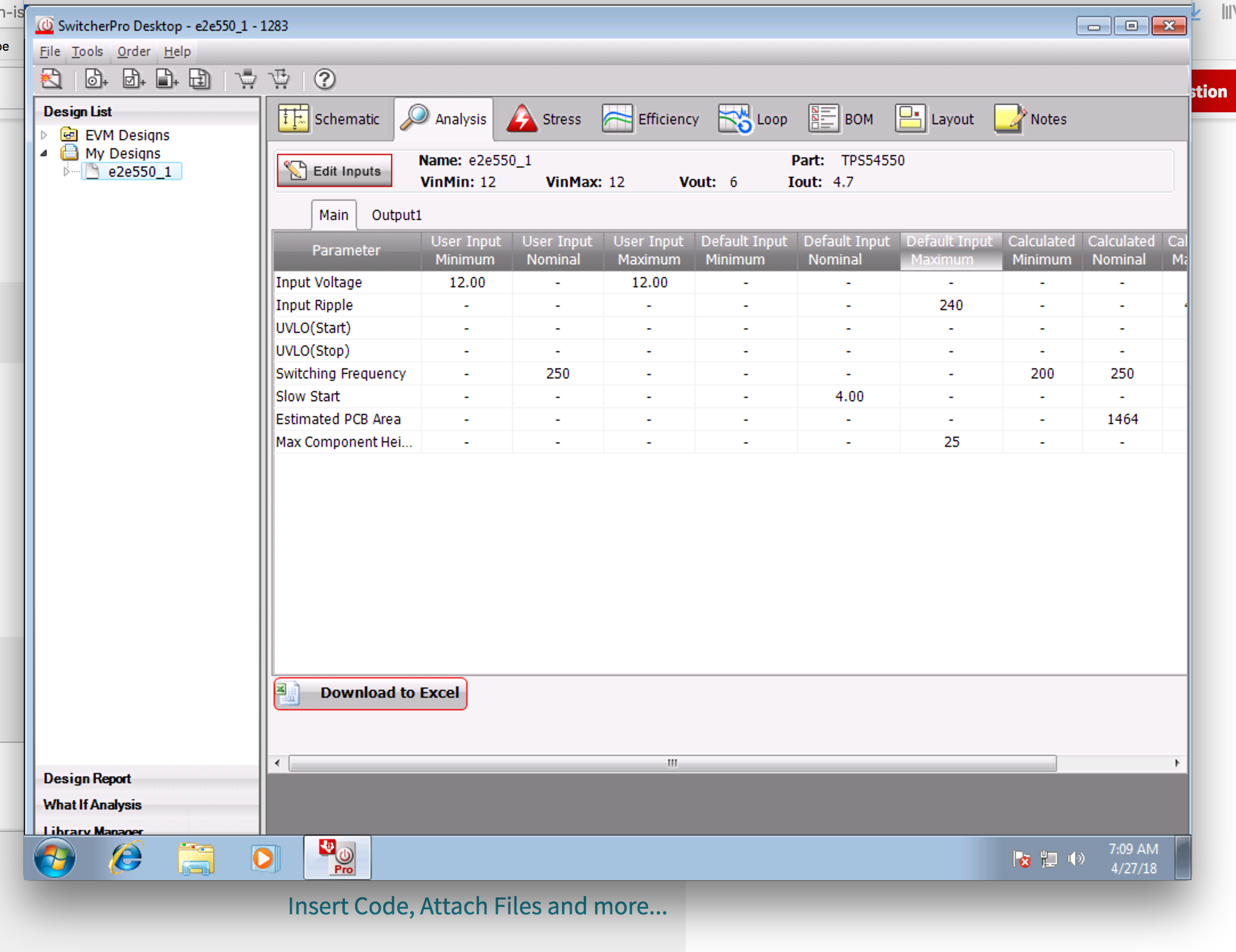Click the Calculated Nominal column header
Image resolution: width=1236 pixels, height=952 pixels.
pyautogui.click(x=1121, y=250)
